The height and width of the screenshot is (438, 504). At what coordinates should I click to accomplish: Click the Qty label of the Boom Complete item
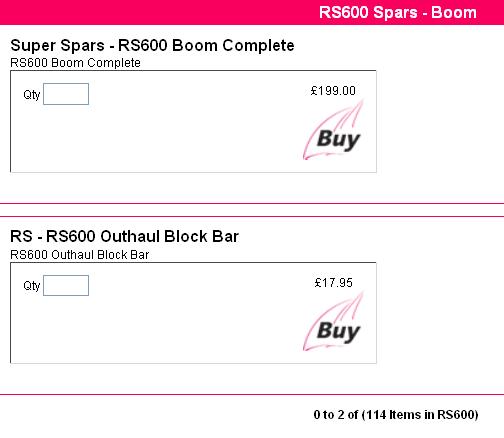[x=32, y=95]
